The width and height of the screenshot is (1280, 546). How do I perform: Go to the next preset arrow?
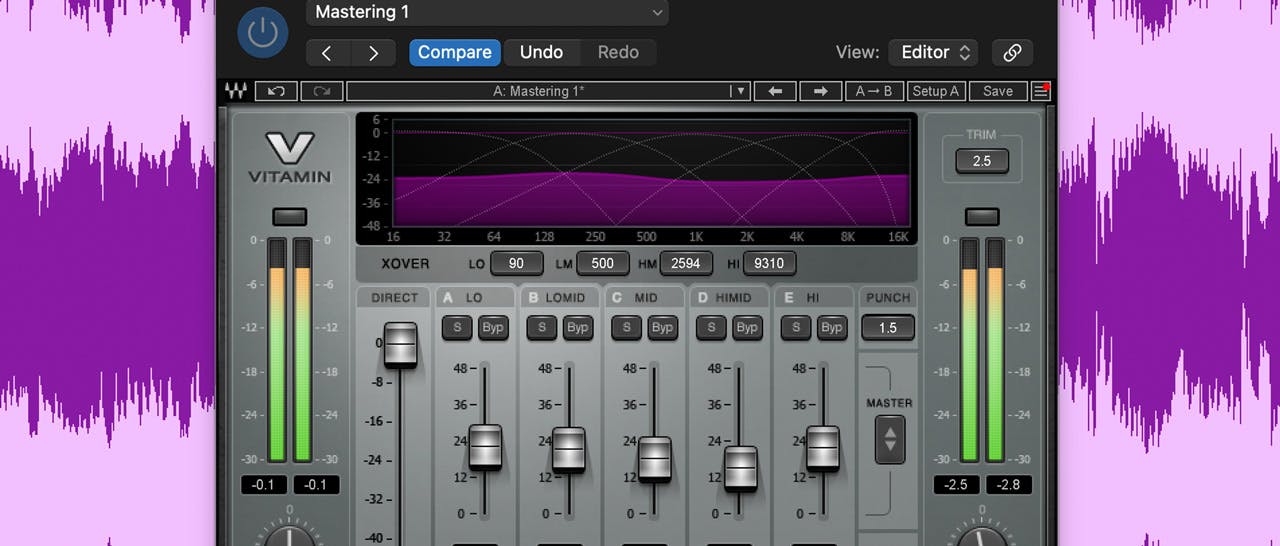[374, 53]
